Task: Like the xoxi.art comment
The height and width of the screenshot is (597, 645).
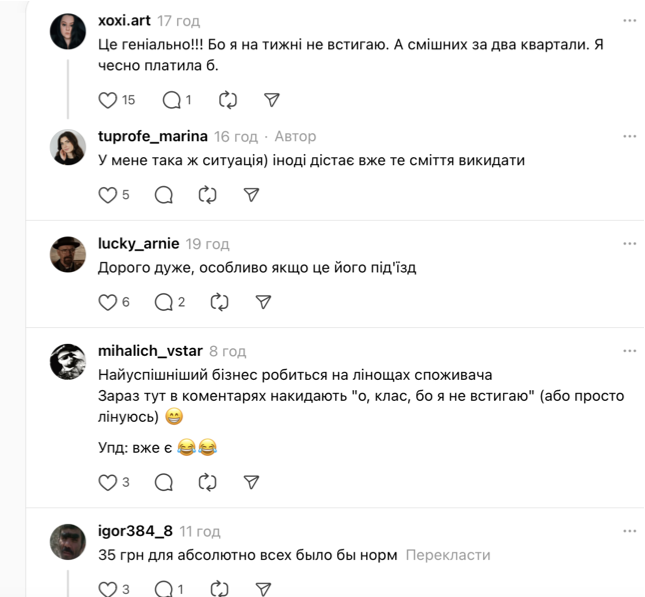Action: [108, 100]
